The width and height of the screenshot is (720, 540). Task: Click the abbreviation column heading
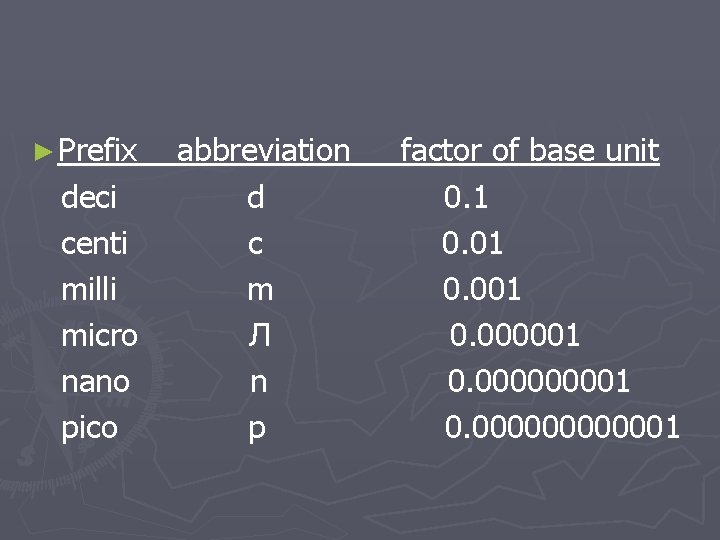coord(264,150)
